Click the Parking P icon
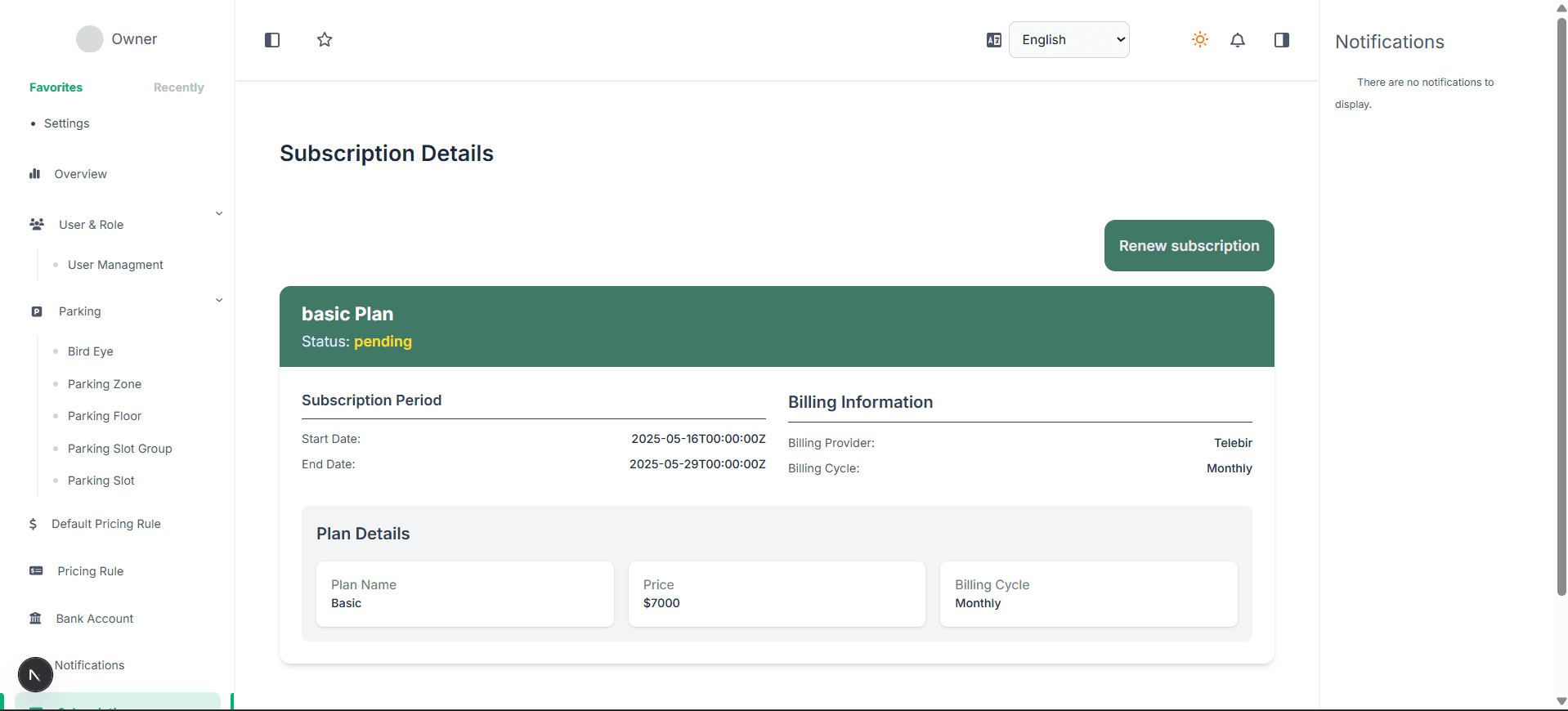Screen dimensions: 1568x711 [x=37, y=311]
